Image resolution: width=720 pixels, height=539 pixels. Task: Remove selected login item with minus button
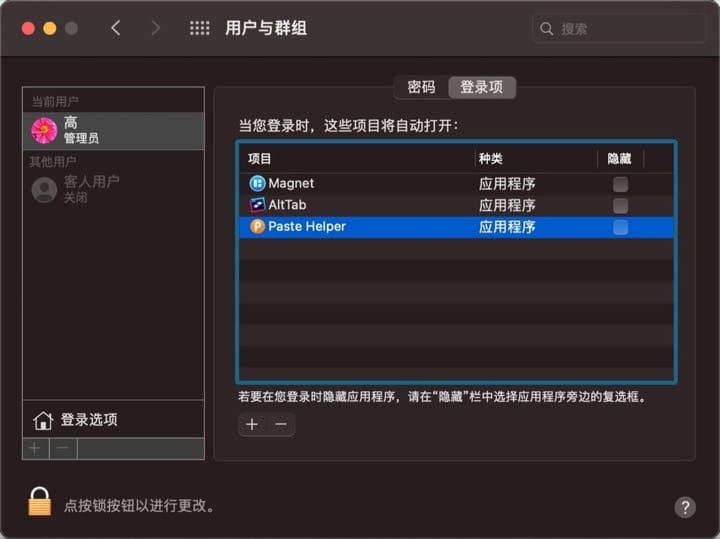click(x=281, y=424)
